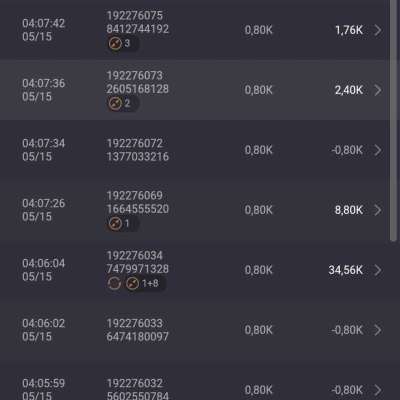Click the respin arrows icon in the 04:06:04 row
This screenshot has height=400, width=400.
114,283
